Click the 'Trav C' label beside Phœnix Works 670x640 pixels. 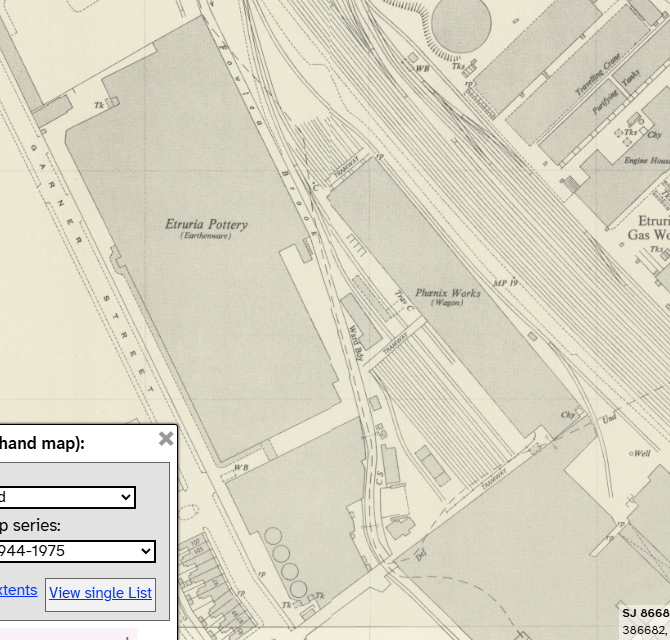(x=403, y=301)
